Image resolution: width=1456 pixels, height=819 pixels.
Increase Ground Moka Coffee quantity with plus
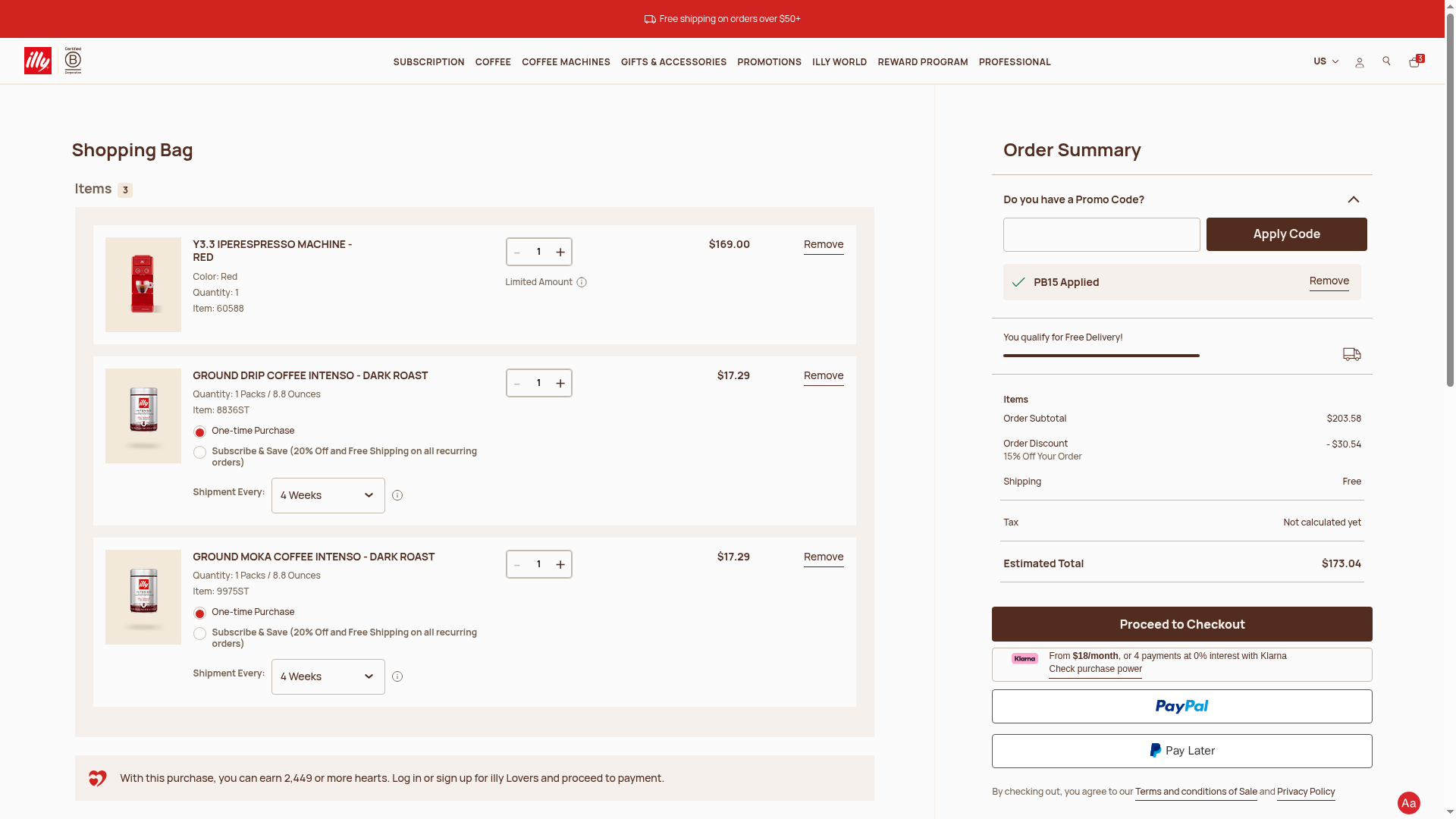coord(560,565)
